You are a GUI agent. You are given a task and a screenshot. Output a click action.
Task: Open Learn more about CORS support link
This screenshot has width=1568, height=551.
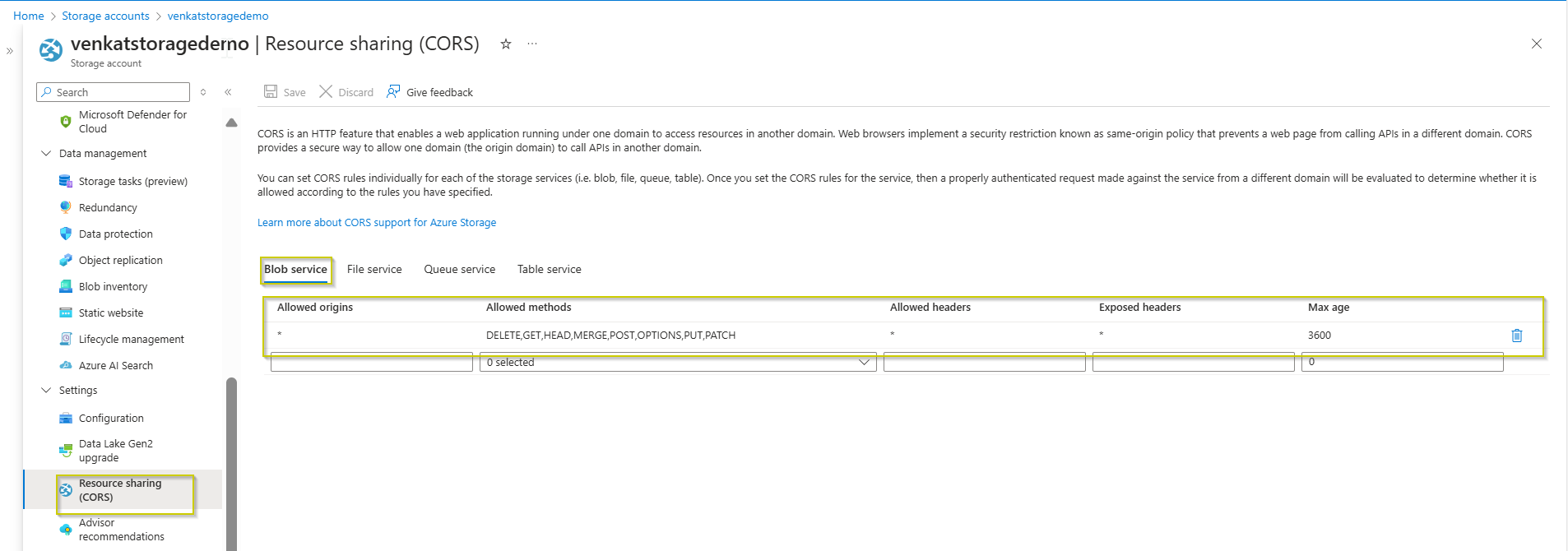pos(377,222)
